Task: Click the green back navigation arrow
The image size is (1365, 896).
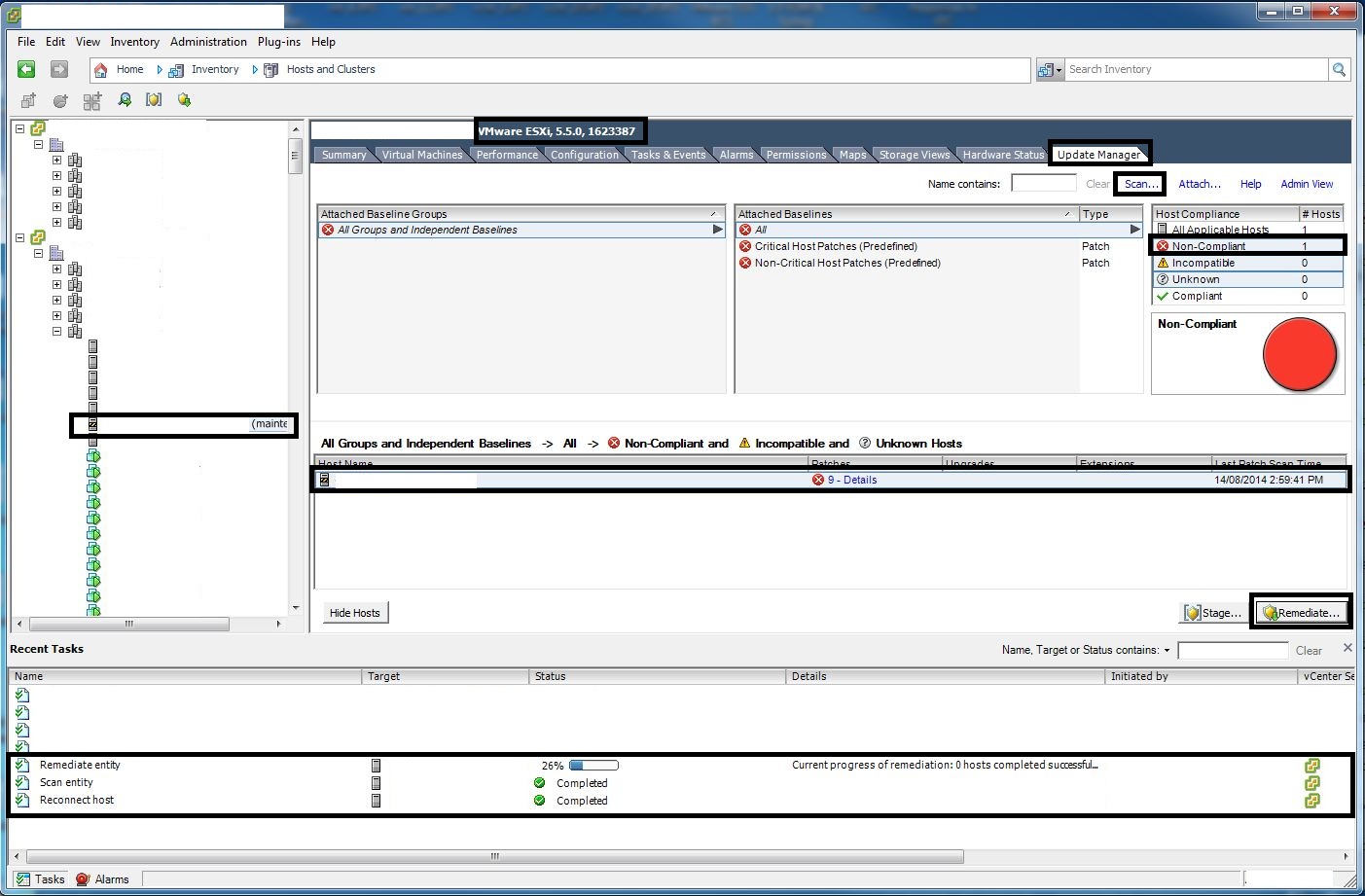Action: point(26,69)
